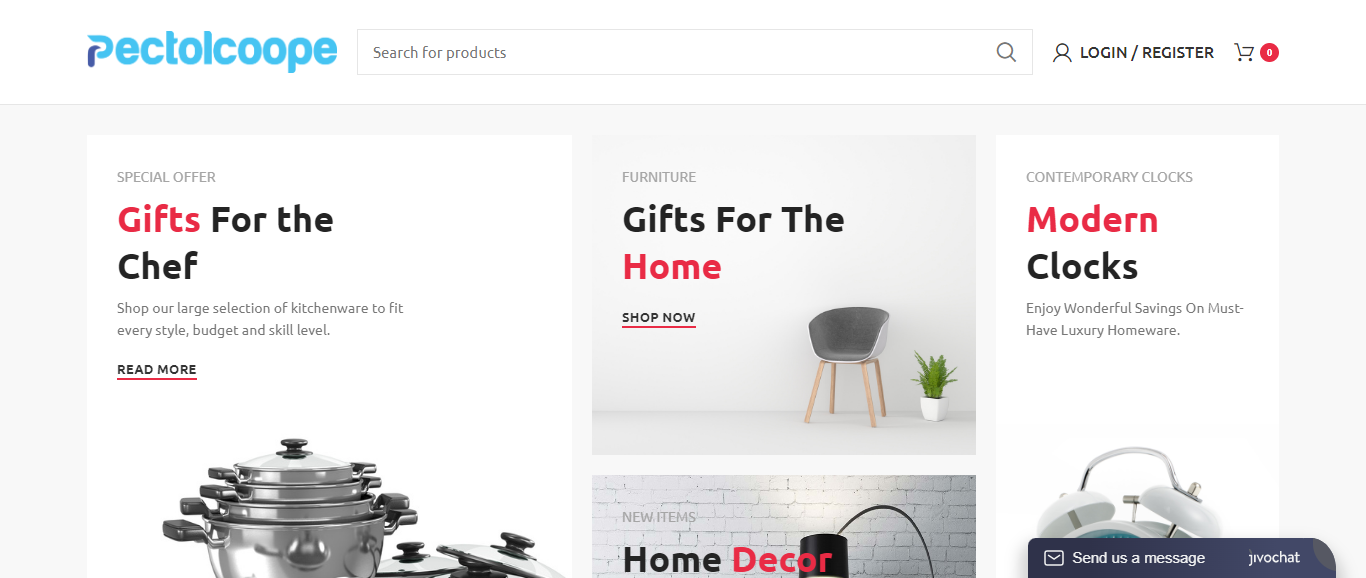
Task: Click the Gifts For the Chef heading
Action: [225, 243]
